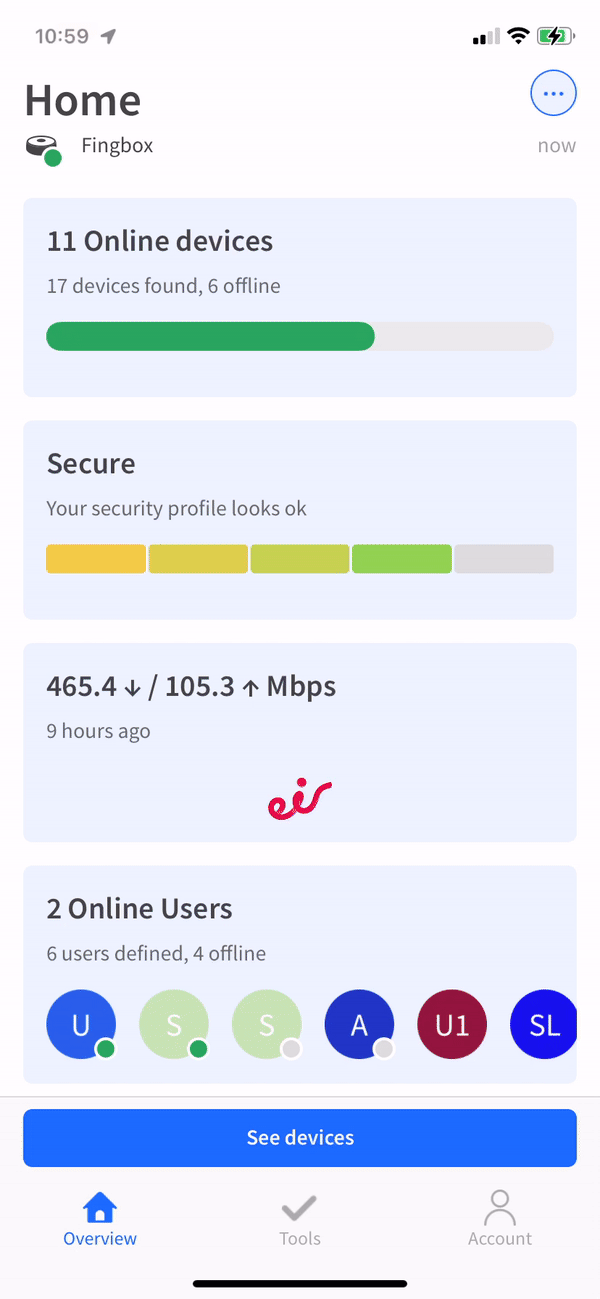Tap the security rating bar in Secure card
The image size is (600, 1299).
tap(299, 559)
